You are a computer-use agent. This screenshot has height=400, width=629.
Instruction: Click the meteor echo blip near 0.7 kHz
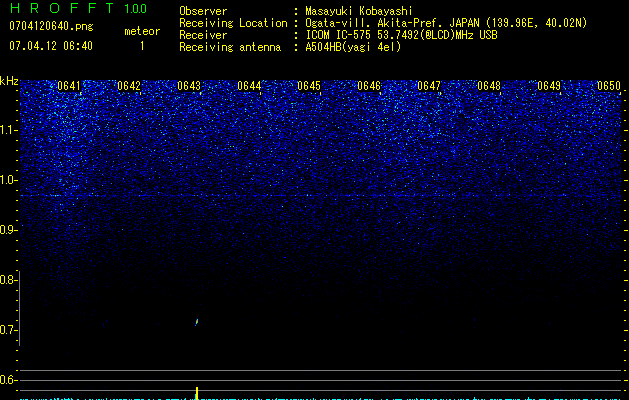tap(197, 322)
